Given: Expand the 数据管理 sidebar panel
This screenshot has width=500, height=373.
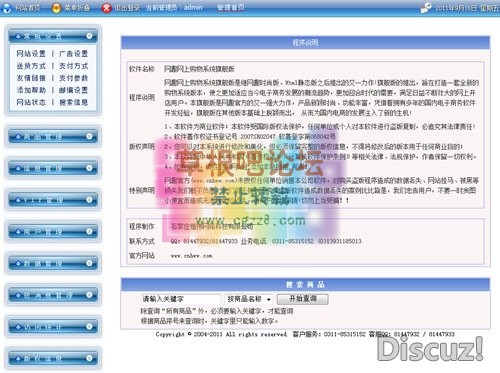Looking at the screenshot, I should pos(53,263).
